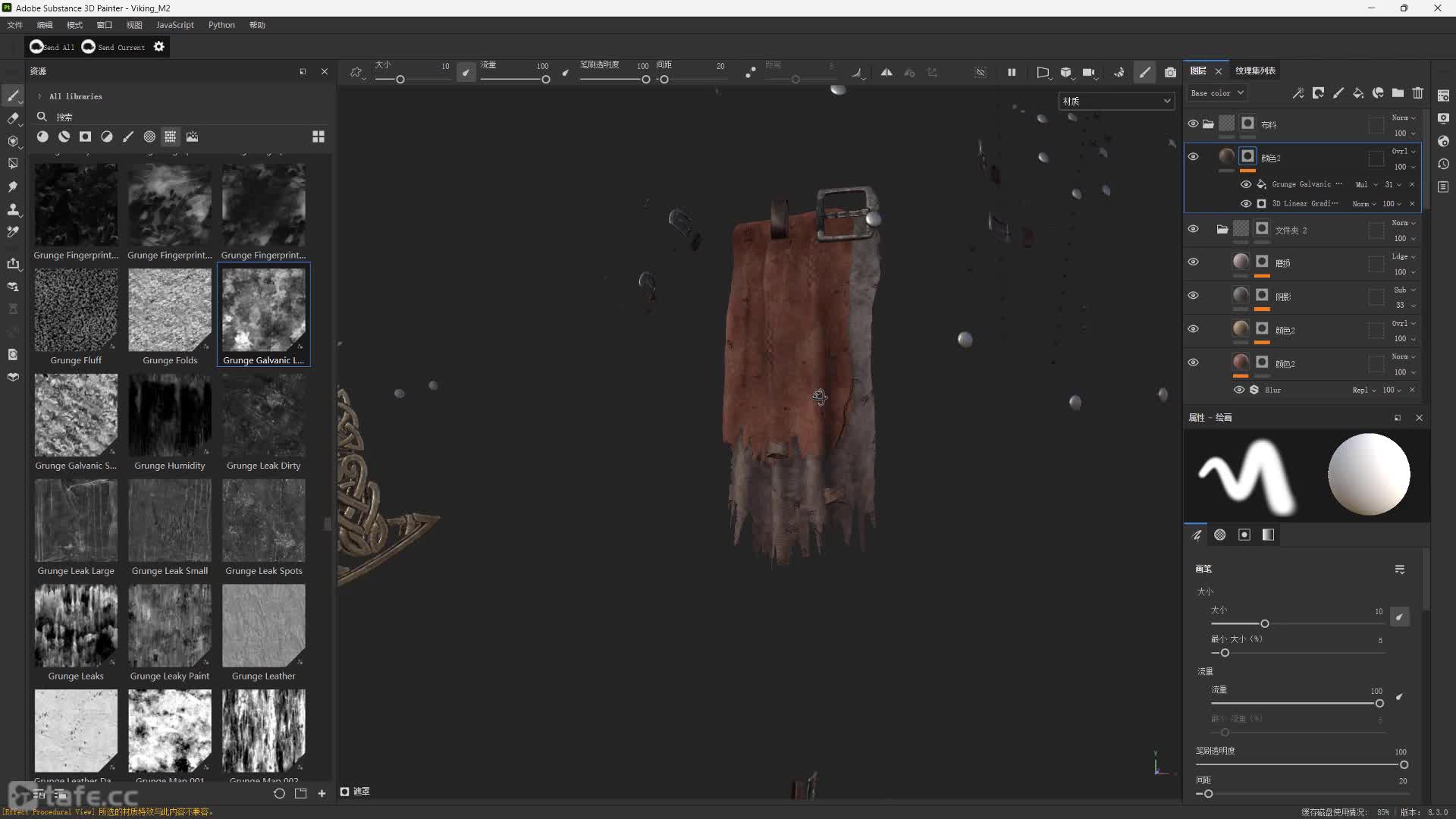Change blend mode of 磨损 layer (Ldge)

tap(1404, 256)
